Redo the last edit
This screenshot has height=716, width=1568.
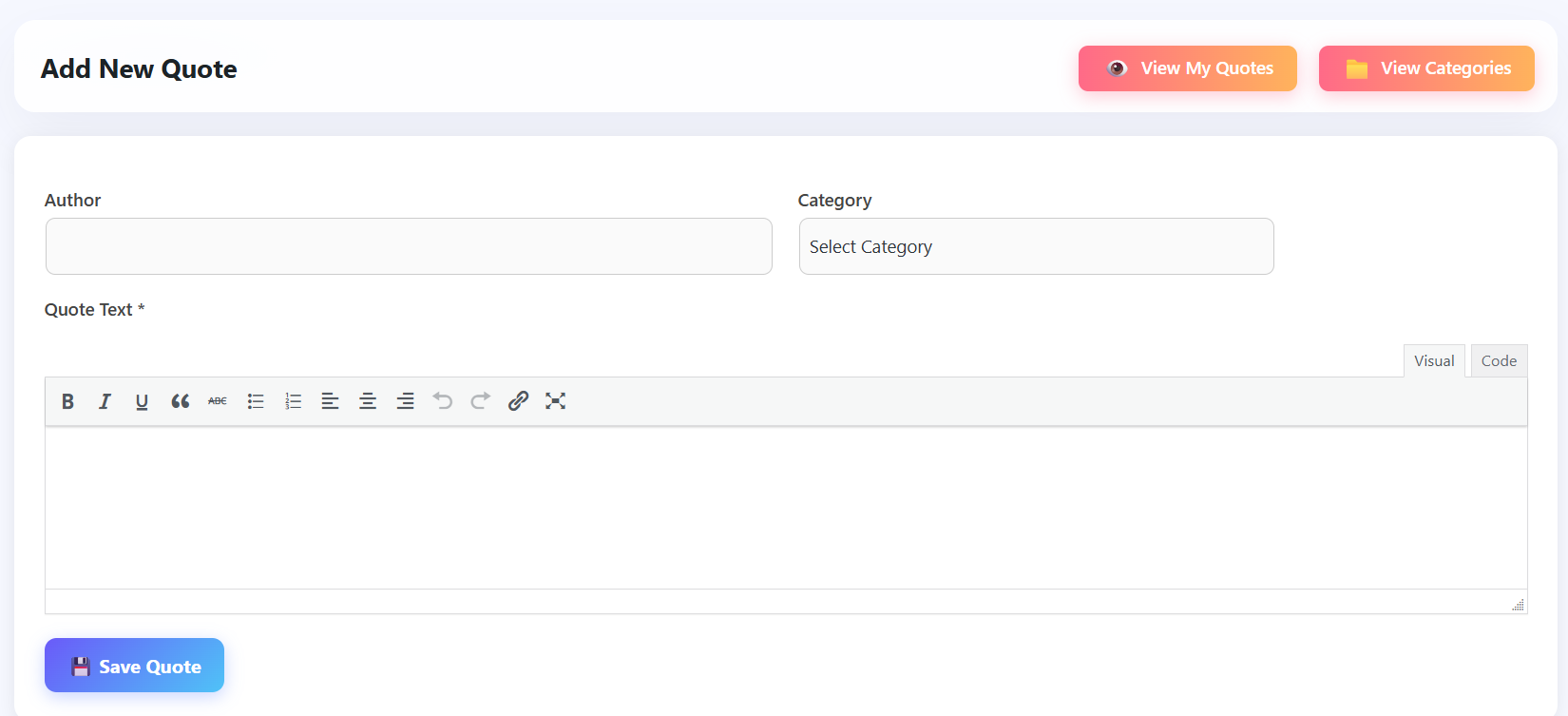pos(481,401)
